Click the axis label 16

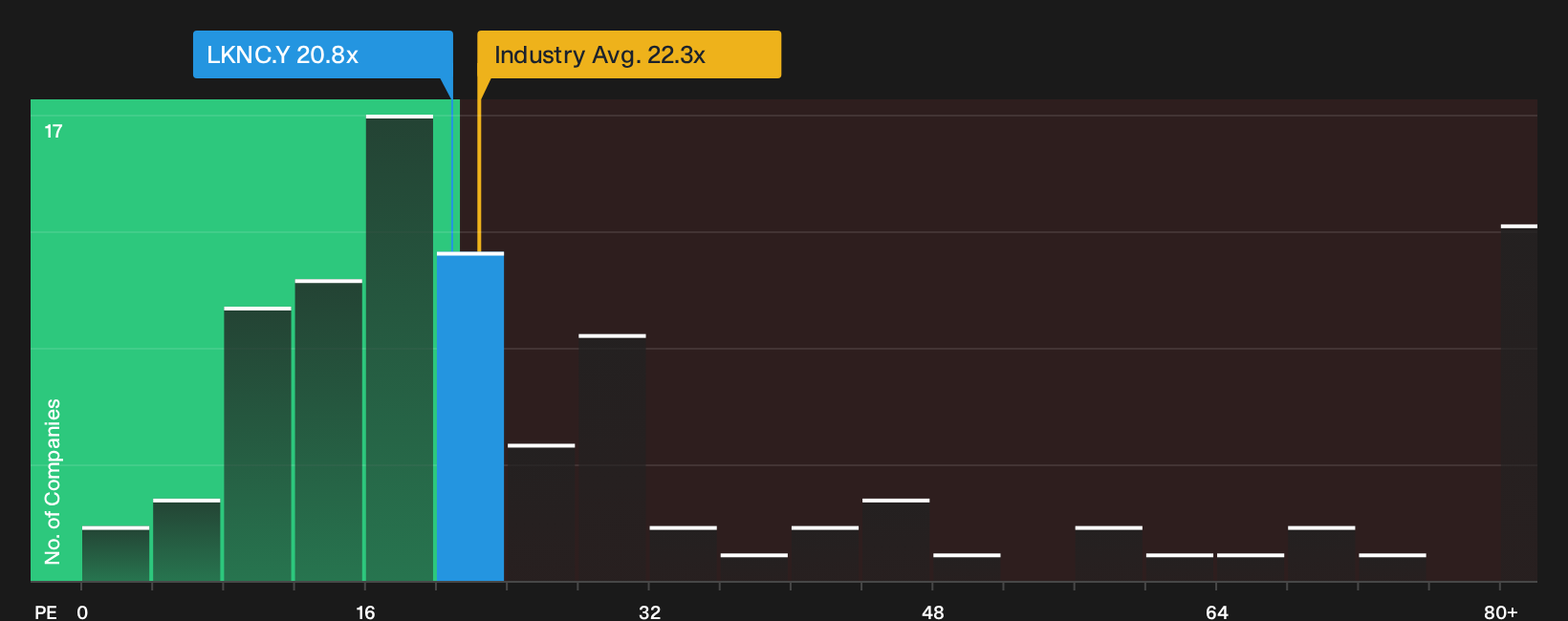coord(365,611)
